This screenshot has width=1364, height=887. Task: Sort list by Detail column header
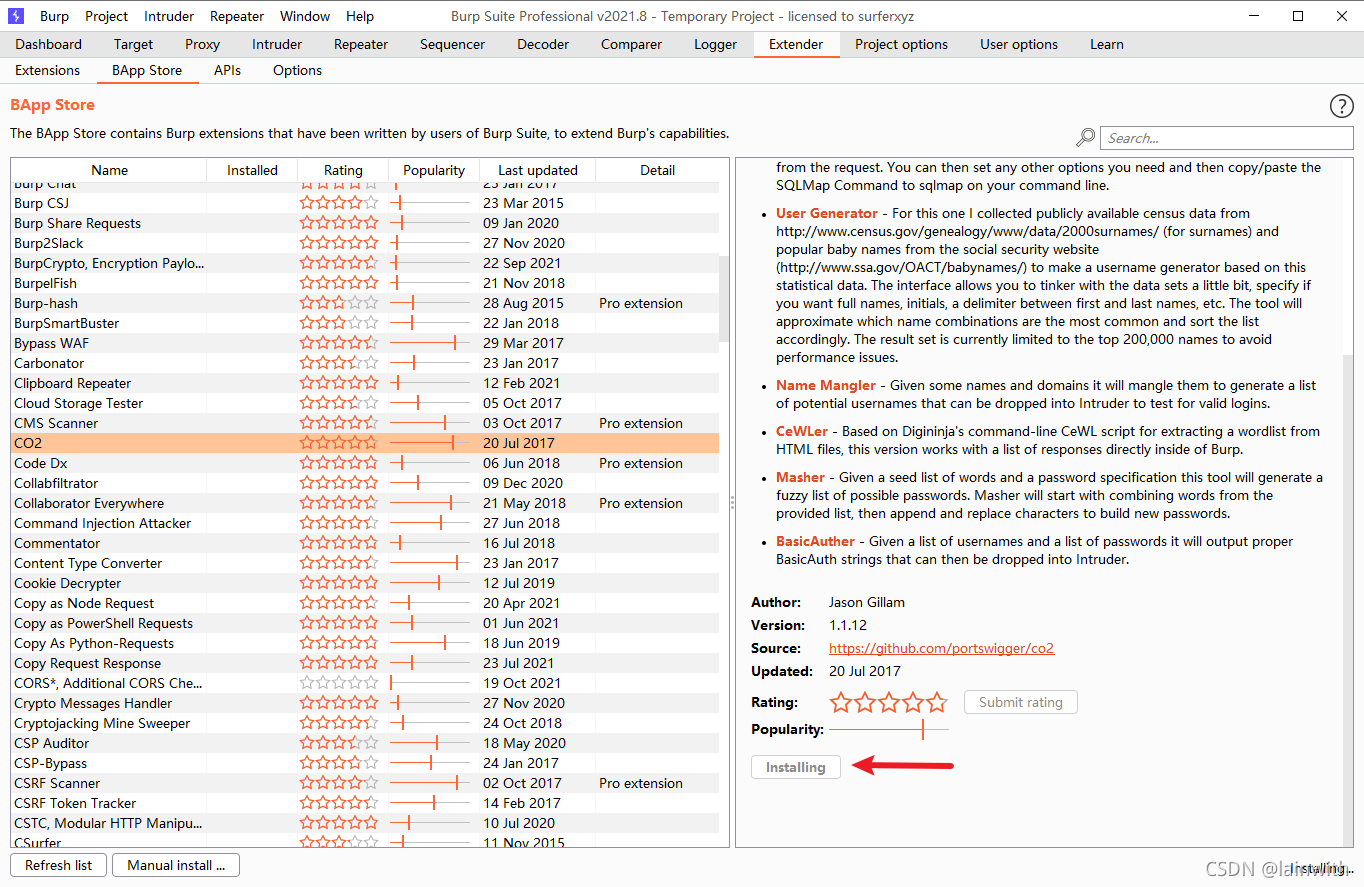click(657, 170)
